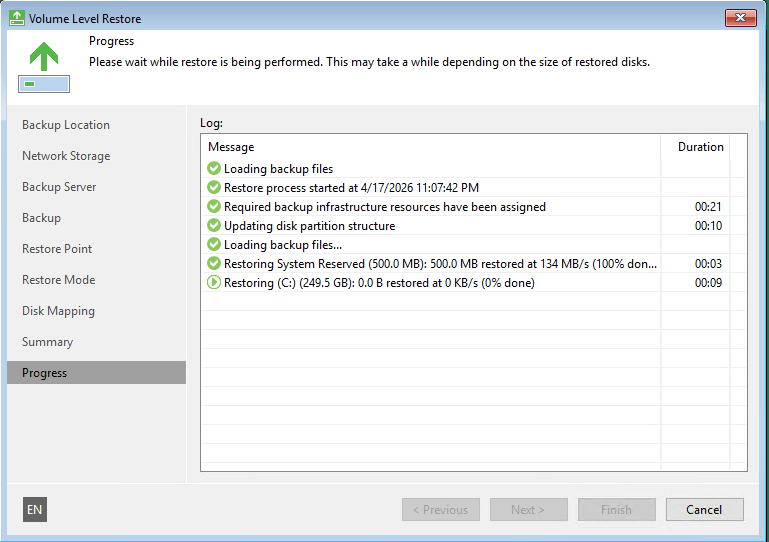Go to the Restore Point step
The image size is (769, 542).
[57, 249]
